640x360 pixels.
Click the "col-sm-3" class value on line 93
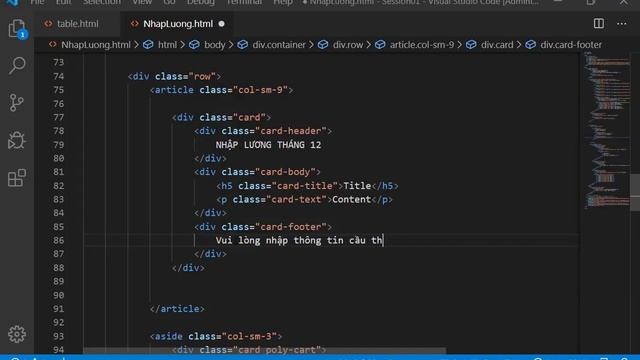[249, 336]
